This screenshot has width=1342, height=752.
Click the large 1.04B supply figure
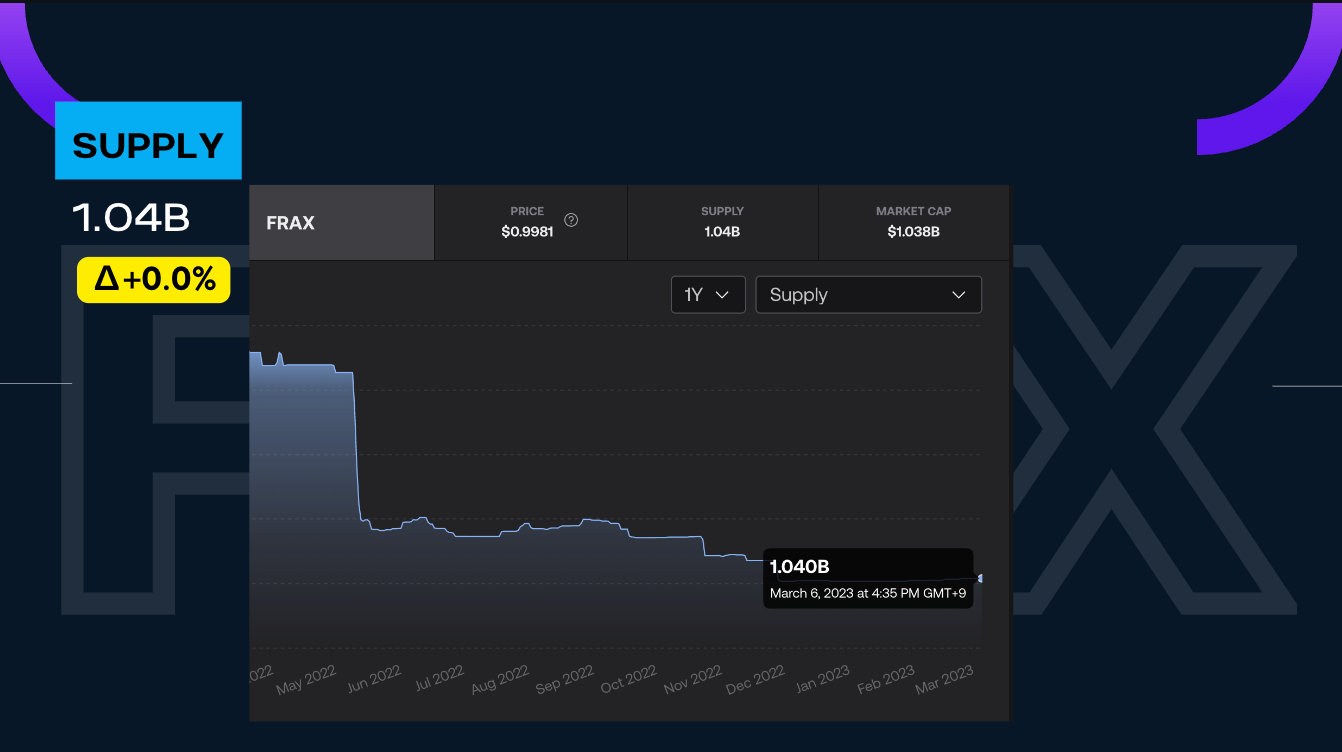point(131,218)
